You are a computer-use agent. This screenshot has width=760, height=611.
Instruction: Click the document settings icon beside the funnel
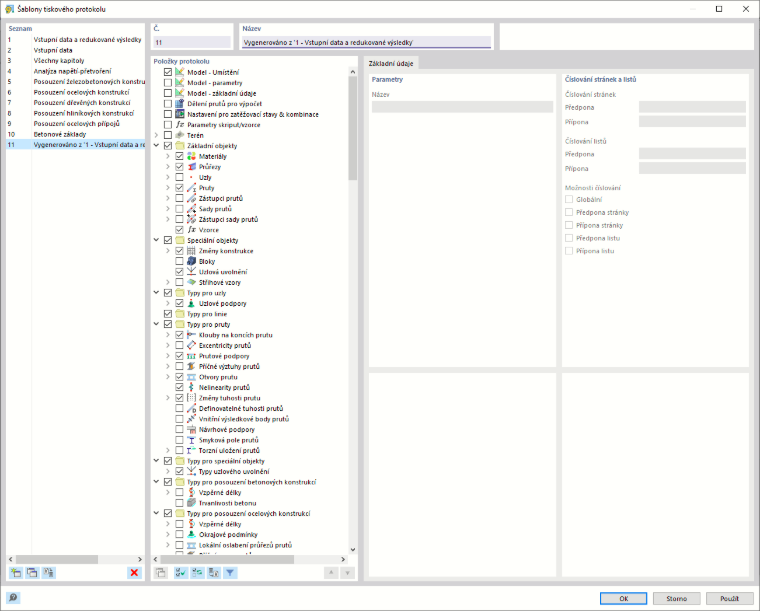pos(214,573)
